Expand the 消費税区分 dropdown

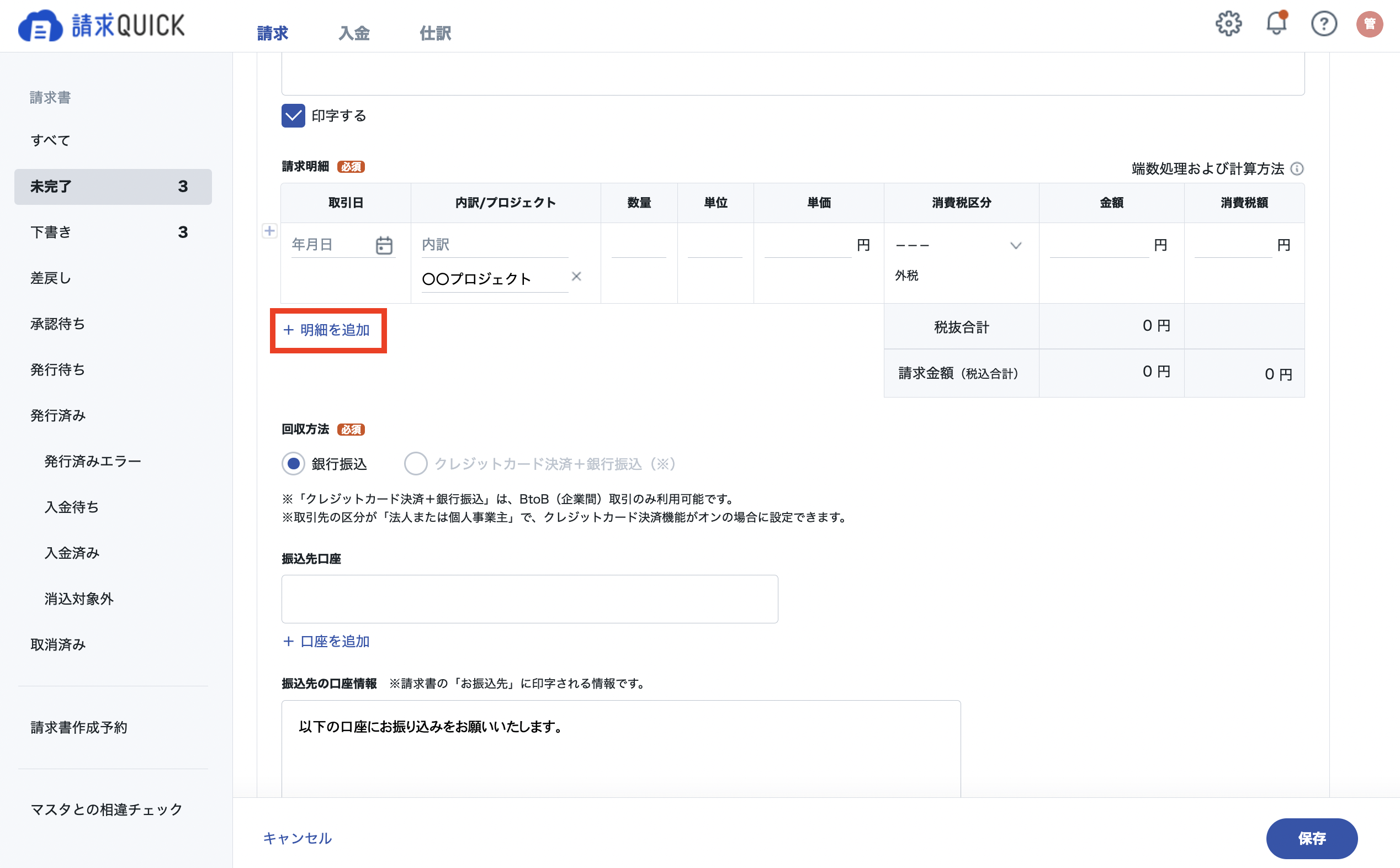(x=959, y=246)
